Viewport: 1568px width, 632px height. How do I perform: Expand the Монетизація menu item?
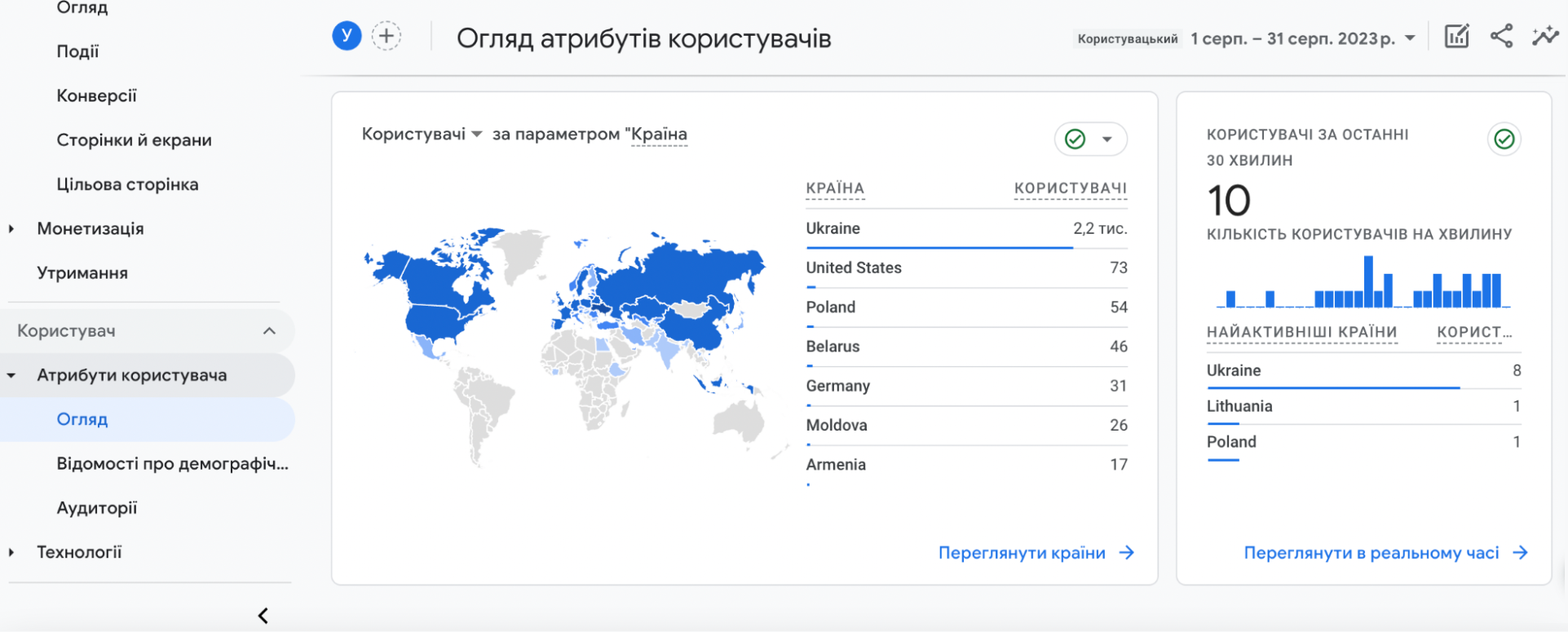11,229
